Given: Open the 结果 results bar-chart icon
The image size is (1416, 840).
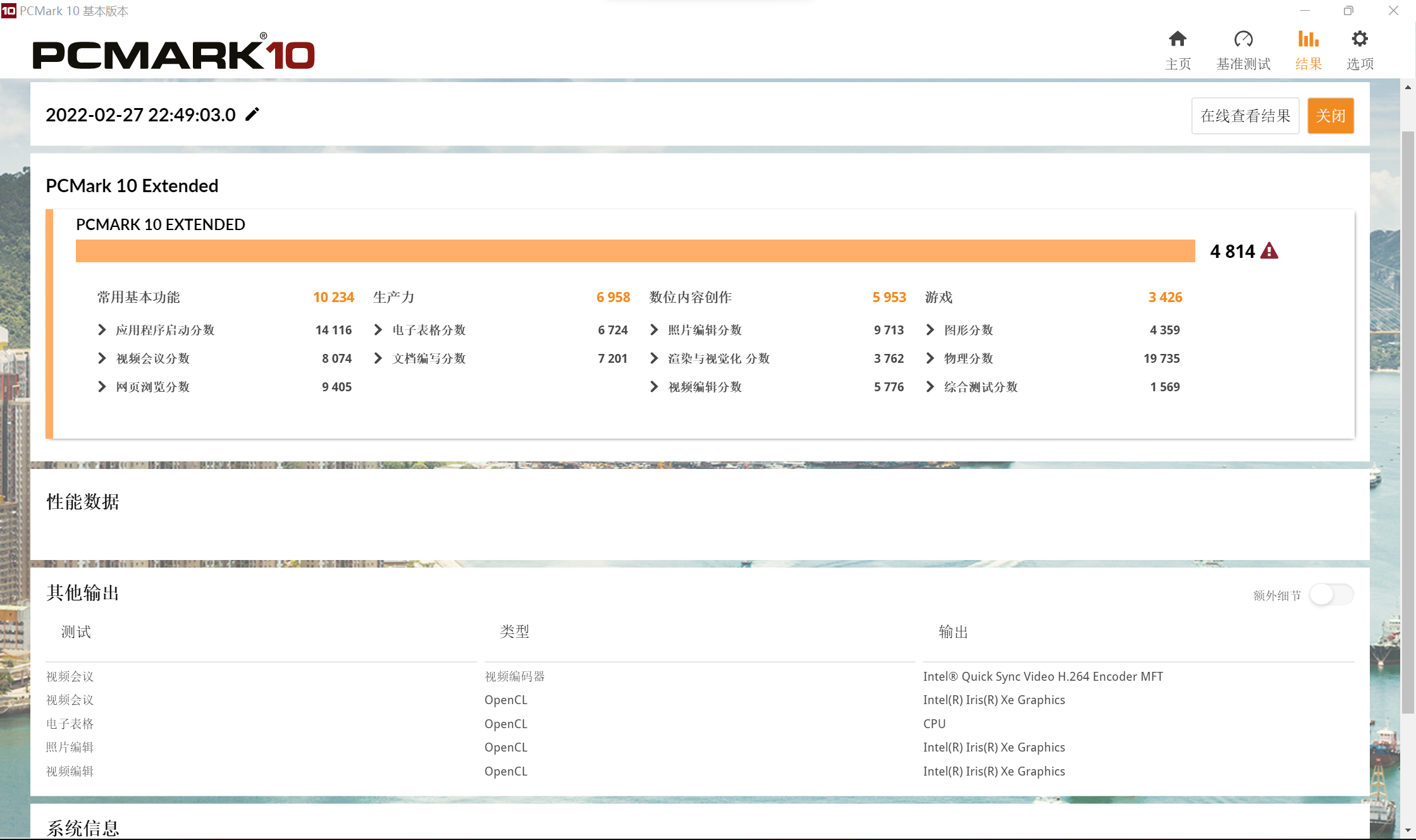Looking at the screenshot, I should [1308, 39].
